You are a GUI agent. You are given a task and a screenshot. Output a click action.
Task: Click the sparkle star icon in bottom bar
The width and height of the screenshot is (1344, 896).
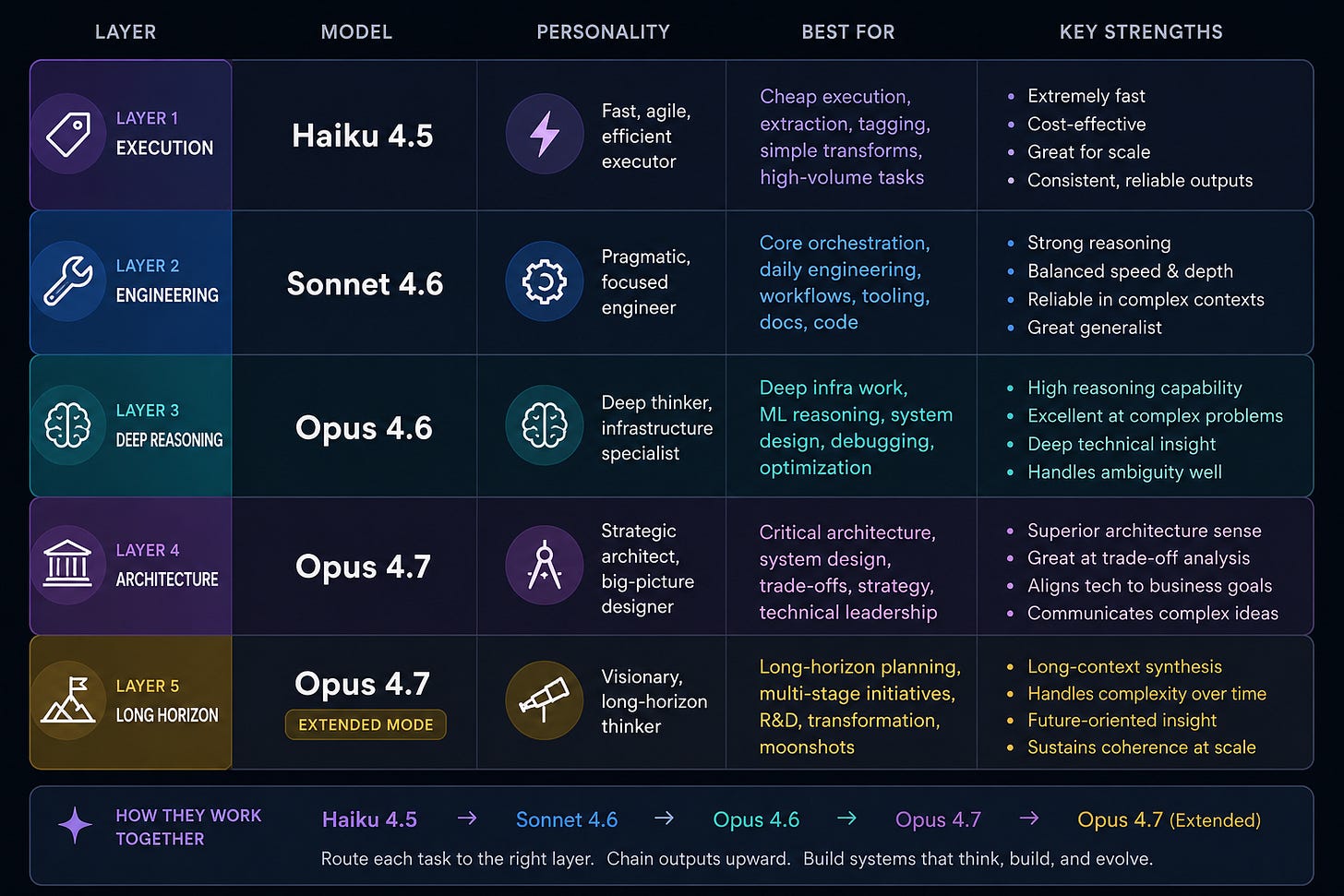pyautogui.click(x=75, y=825)
